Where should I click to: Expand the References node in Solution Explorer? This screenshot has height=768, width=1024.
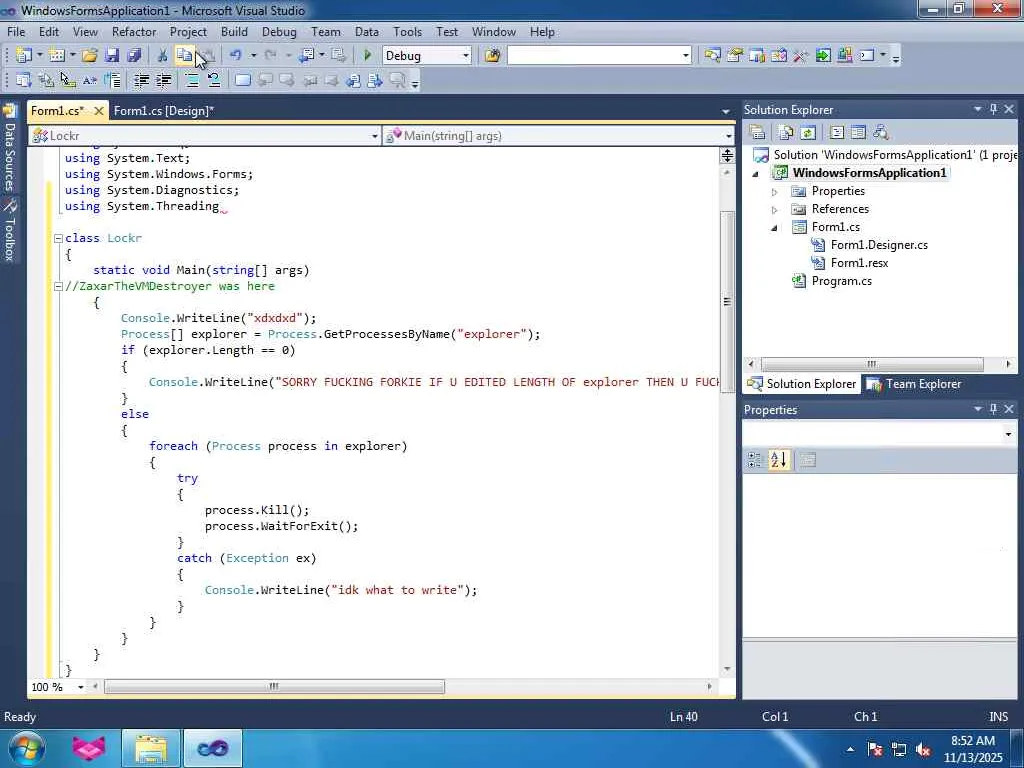[x=775, y=210]
